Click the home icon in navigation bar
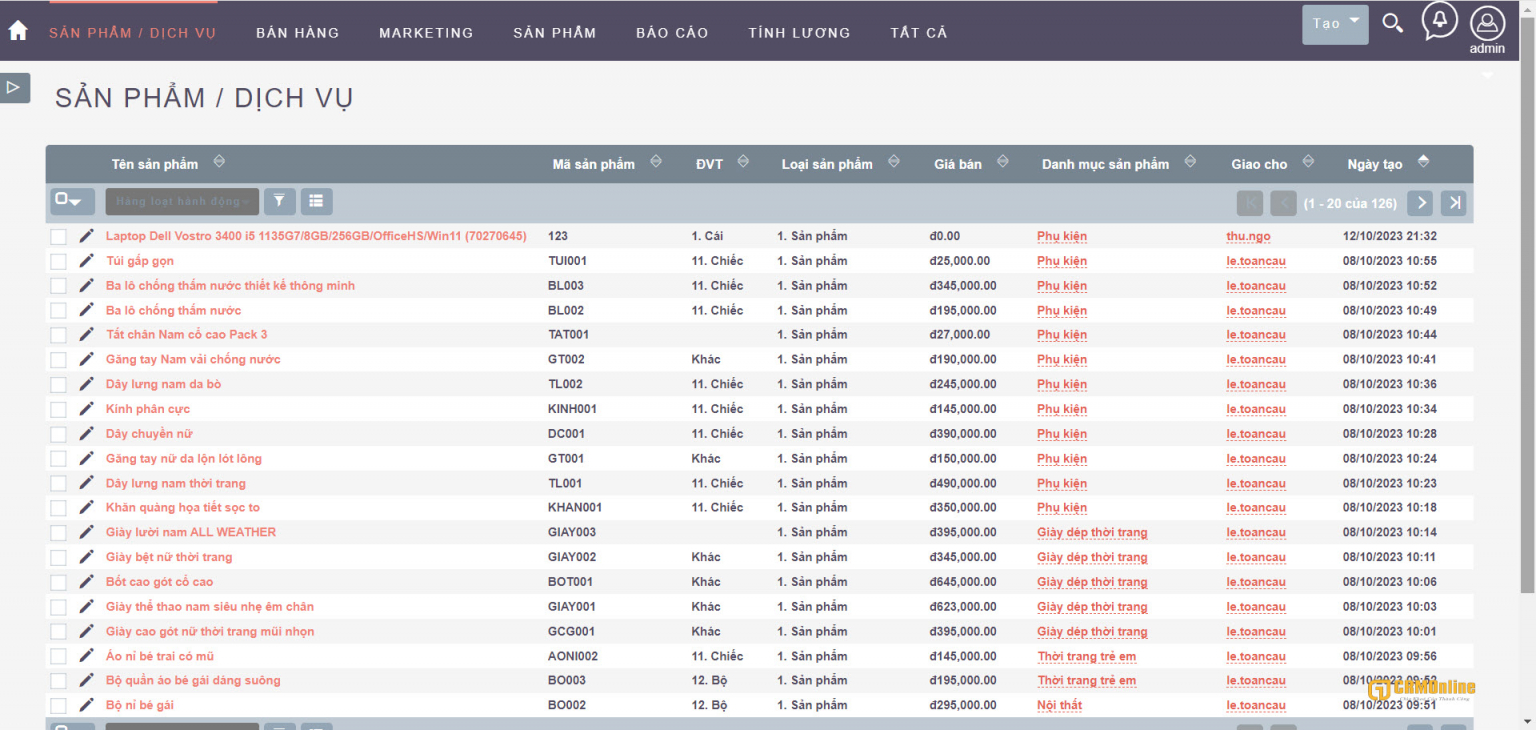This screenshot has width=1536, height=730. [x=18, y=31]
